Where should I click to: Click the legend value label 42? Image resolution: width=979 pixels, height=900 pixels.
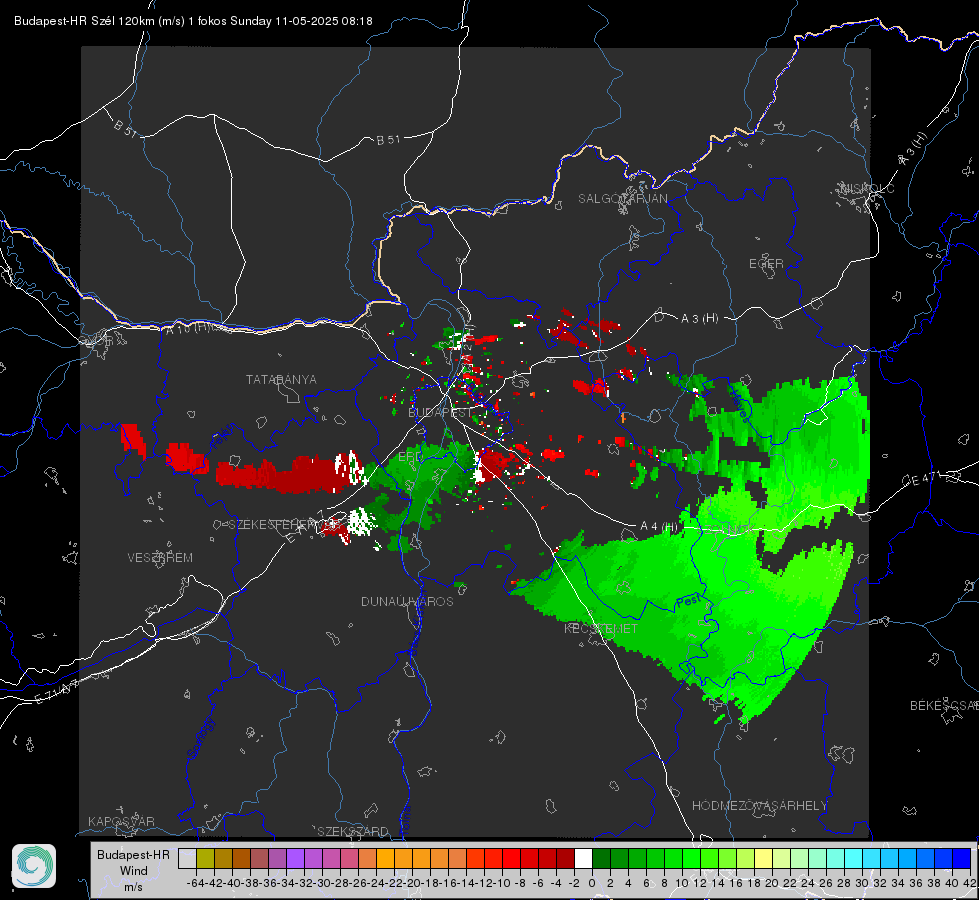969,883
